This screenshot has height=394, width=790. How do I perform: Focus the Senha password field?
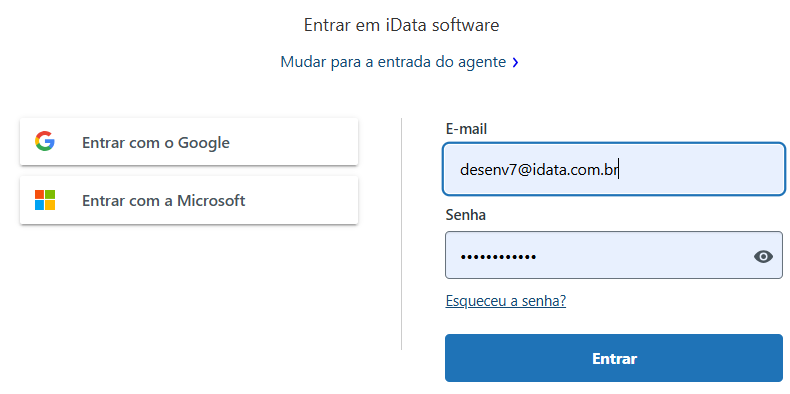[x=614, y=255]
